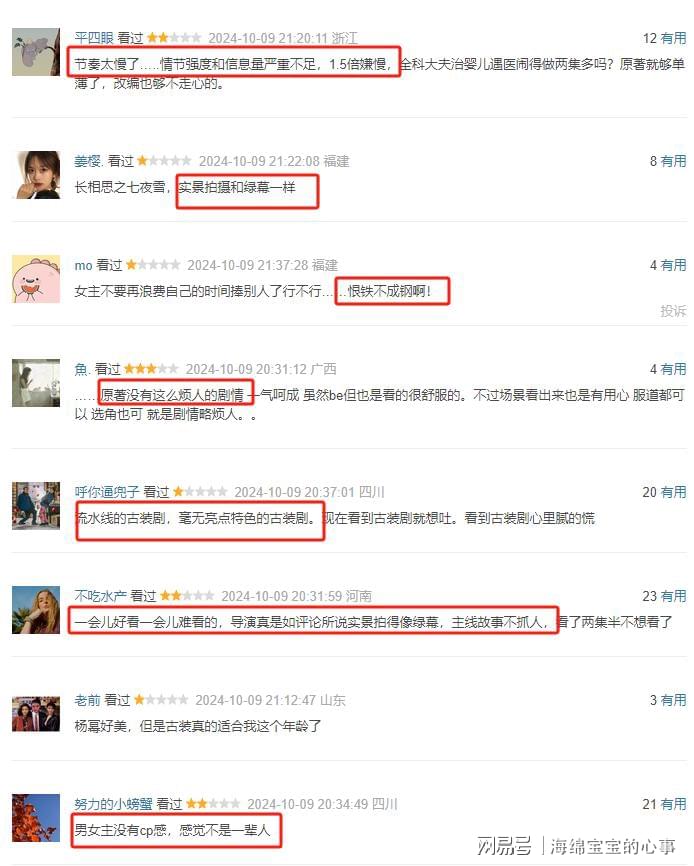Vote 有用 on 20-vote review
This screenshot has height=866, width=694.
tap(673, 492)
